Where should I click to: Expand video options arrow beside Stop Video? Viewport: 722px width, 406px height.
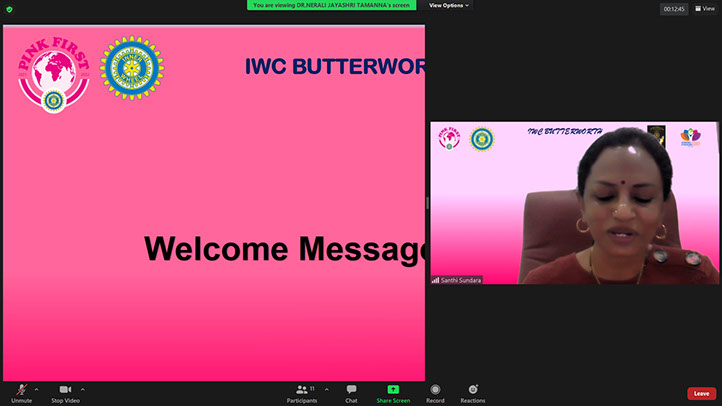(83, 389)
